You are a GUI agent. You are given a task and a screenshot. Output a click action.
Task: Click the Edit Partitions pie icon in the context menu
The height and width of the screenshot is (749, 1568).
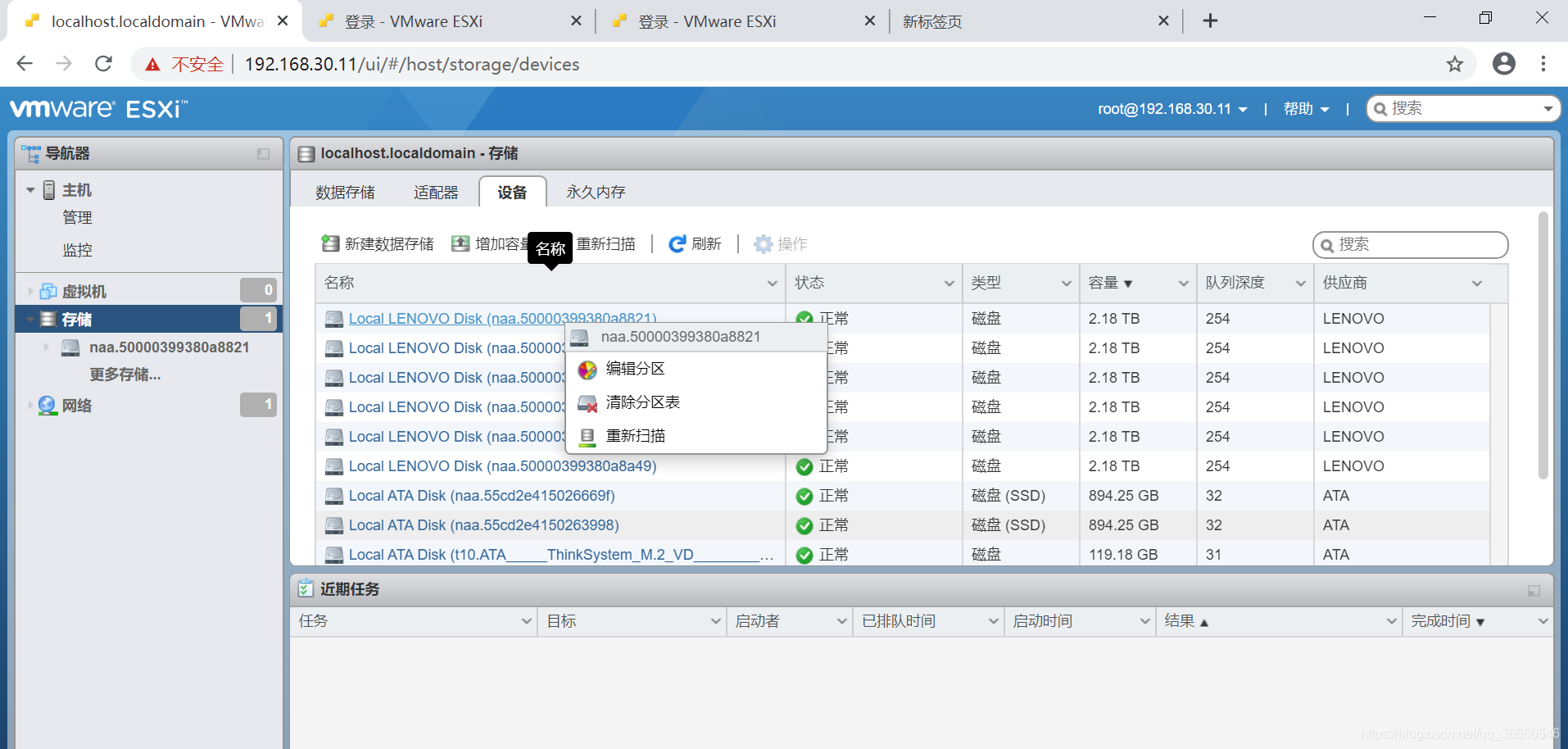pyautogui.click(x=587, y=370)
